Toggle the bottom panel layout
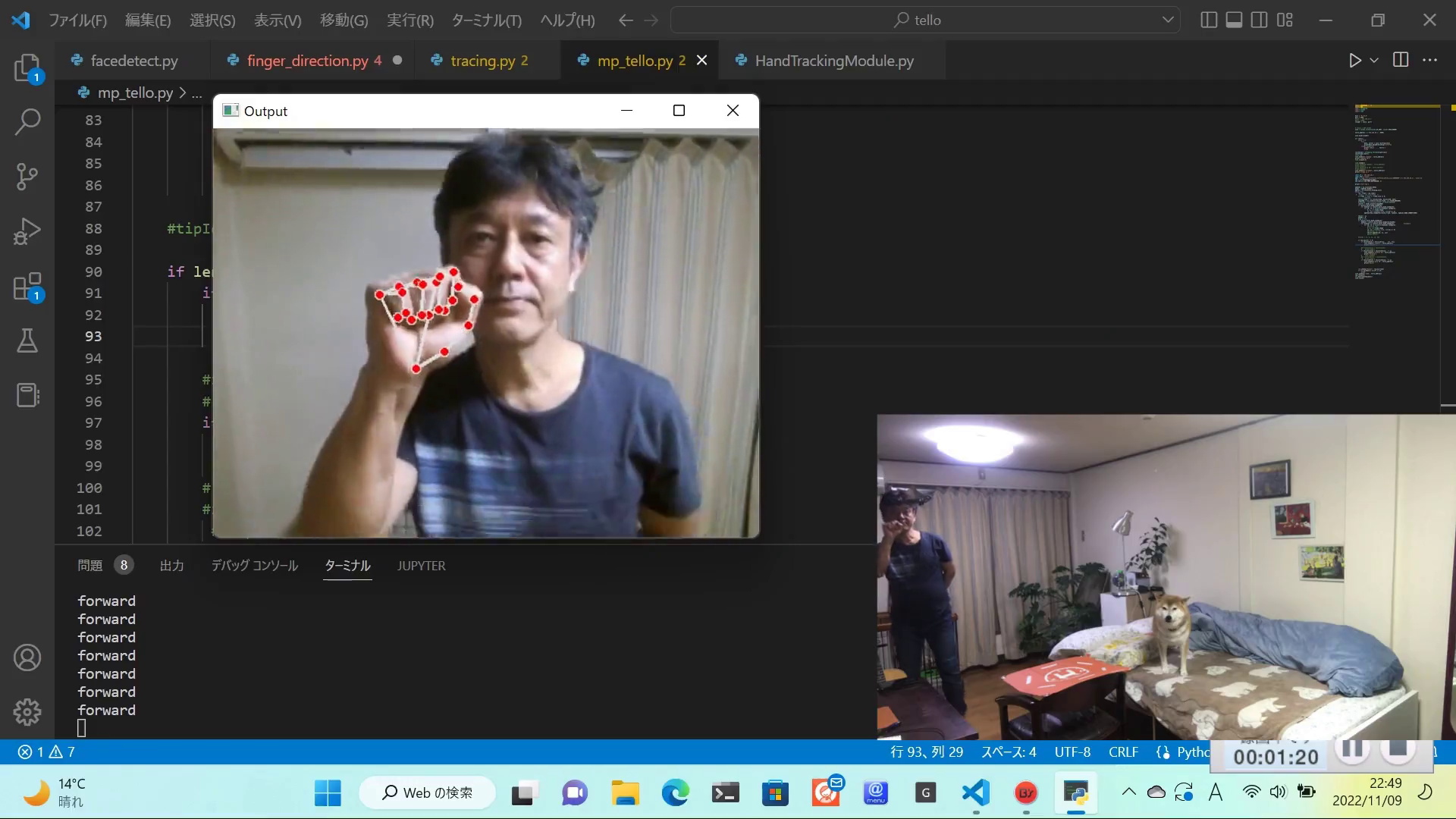 click(1234, 20)
